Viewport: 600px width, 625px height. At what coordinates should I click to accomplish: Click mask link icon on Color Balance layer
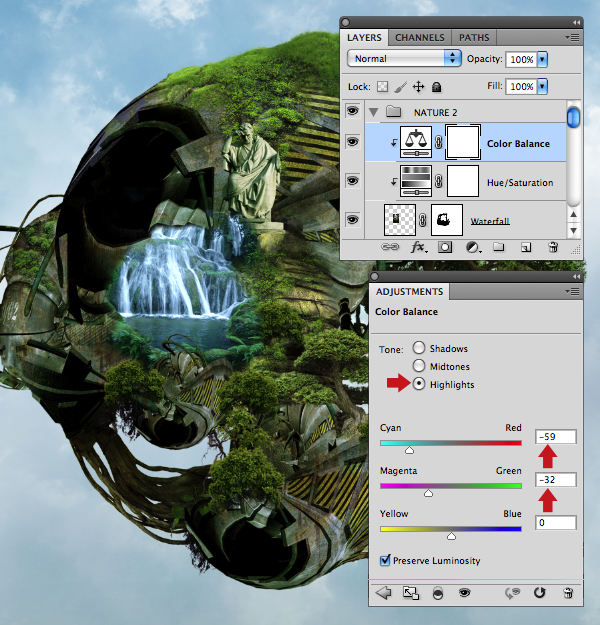point(439,142)
